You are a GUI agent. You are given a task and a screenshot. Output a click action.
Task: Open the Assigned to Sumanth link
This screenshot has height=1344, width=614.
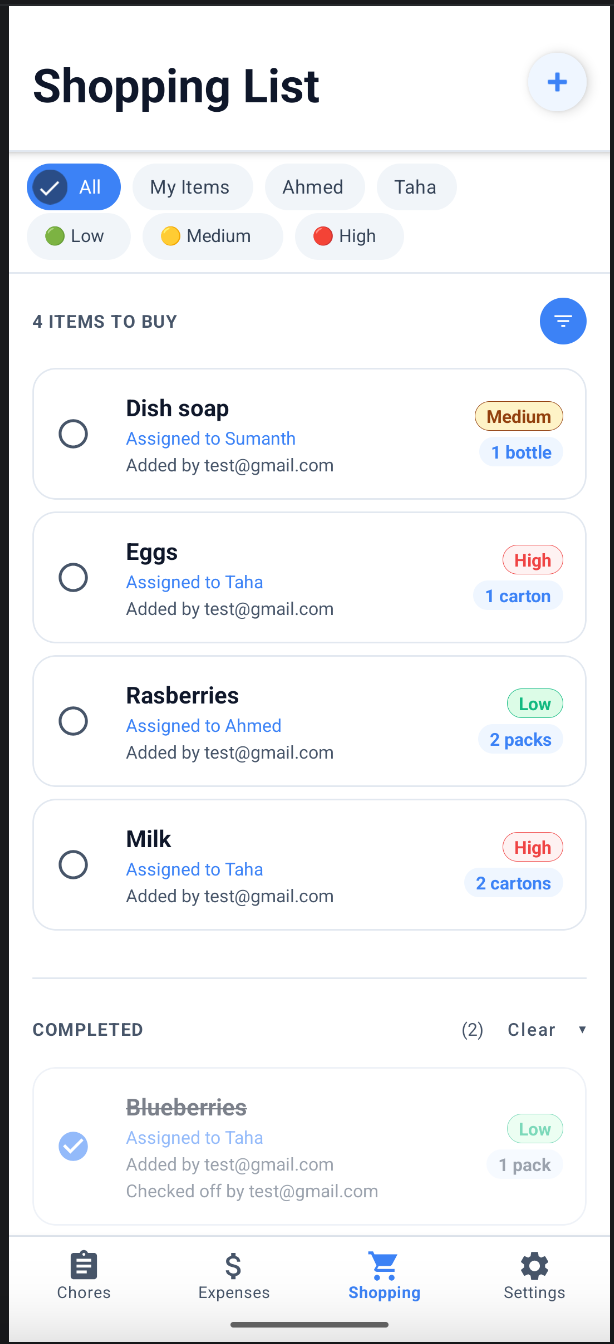(210, 439)
